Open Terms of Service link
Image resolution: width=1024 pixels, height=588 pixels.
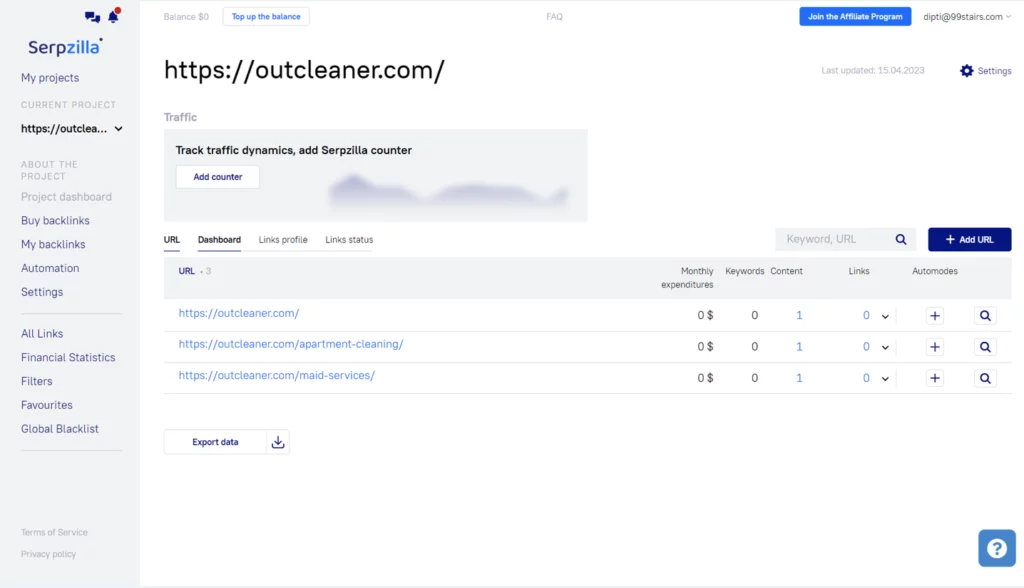pos(54,532)
